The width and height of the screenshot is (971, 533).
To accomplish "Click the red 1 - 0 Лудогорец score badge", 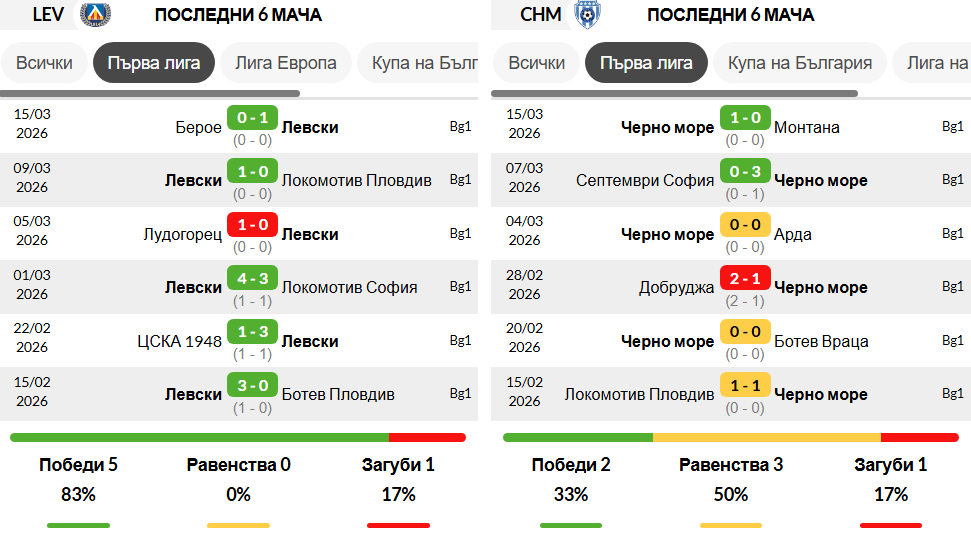I will [x=252, y=225].
